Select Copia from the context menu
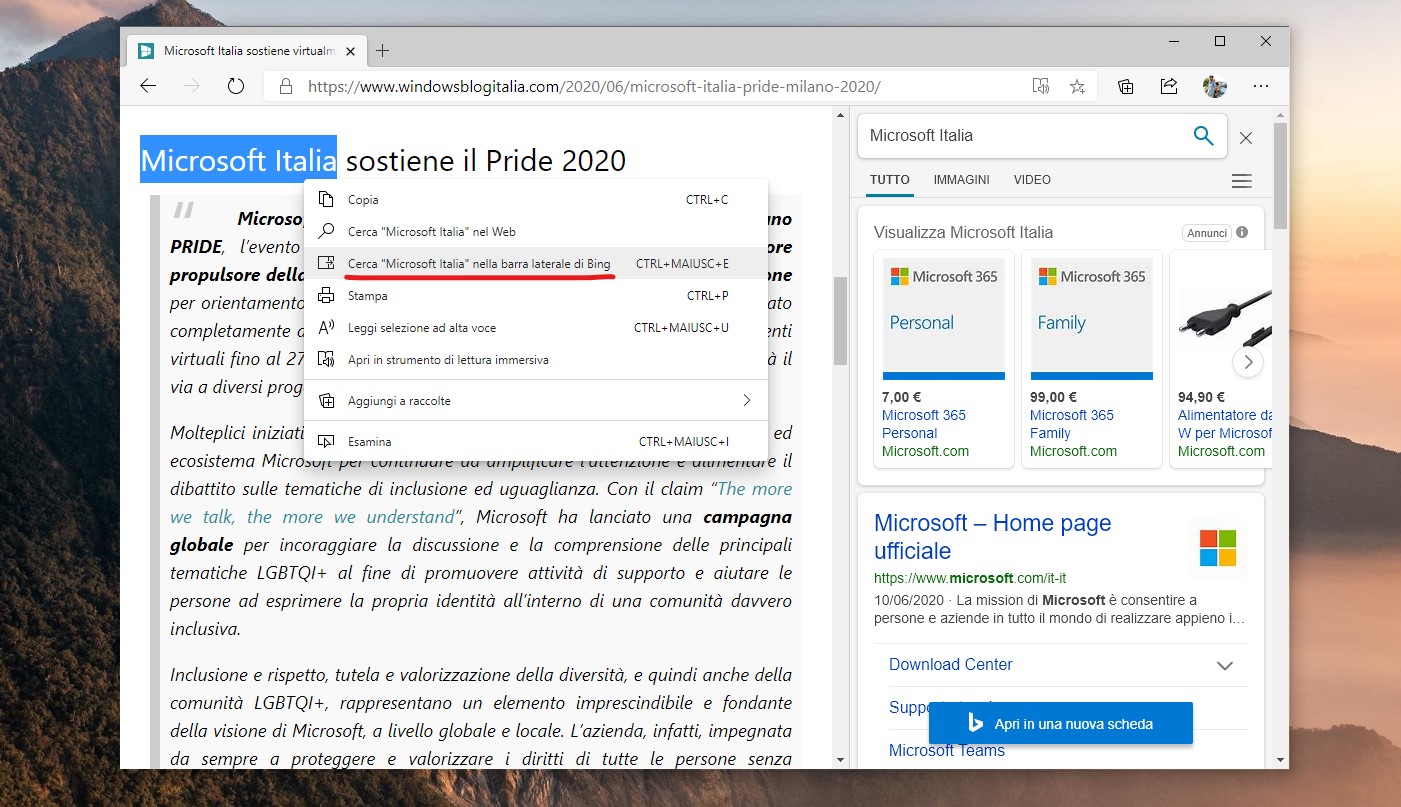This screenshot has height=807, width=1401. [536, 200]
